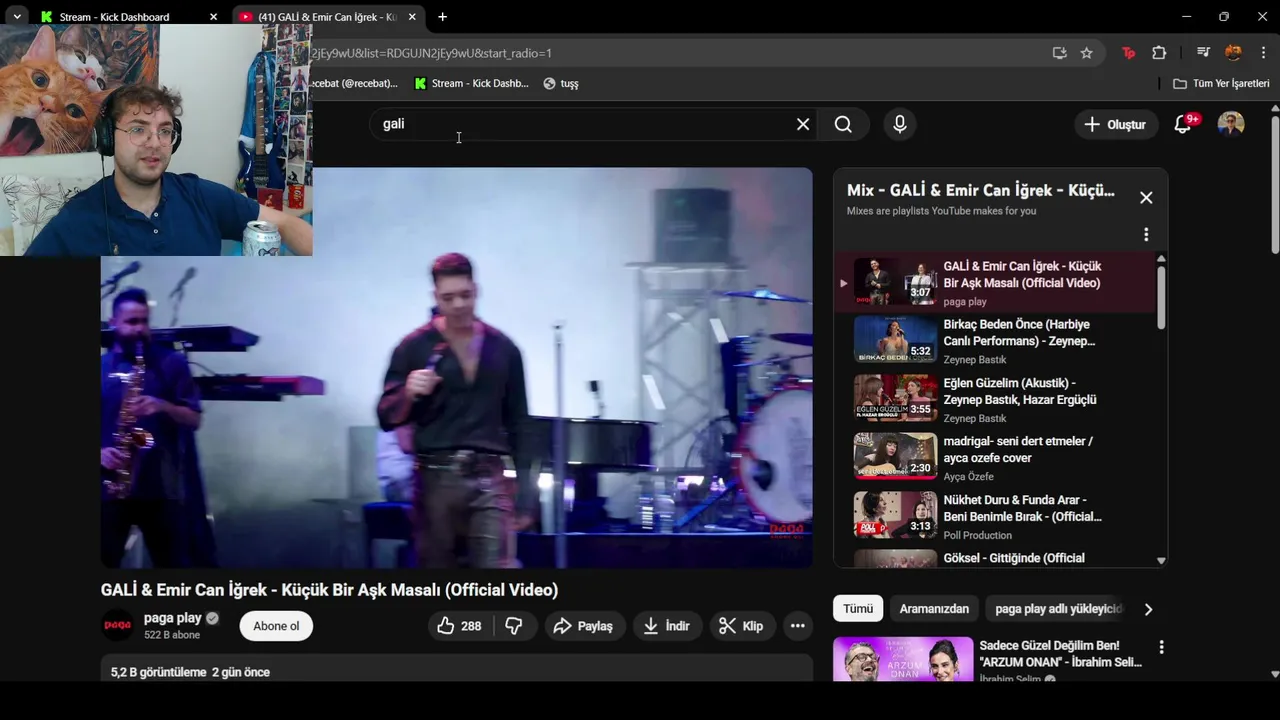Clear the YouTube search box text
Image resolution: width=1280 pixels, height=720 pixels.
pyautogui.click(x=803, y=124)
